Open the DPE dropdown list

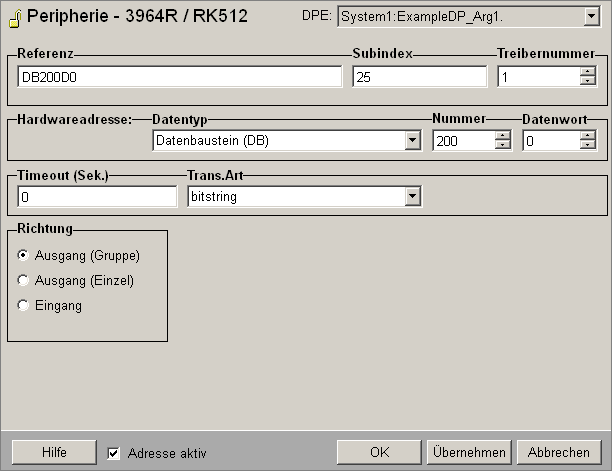click(x=592, y=16)
